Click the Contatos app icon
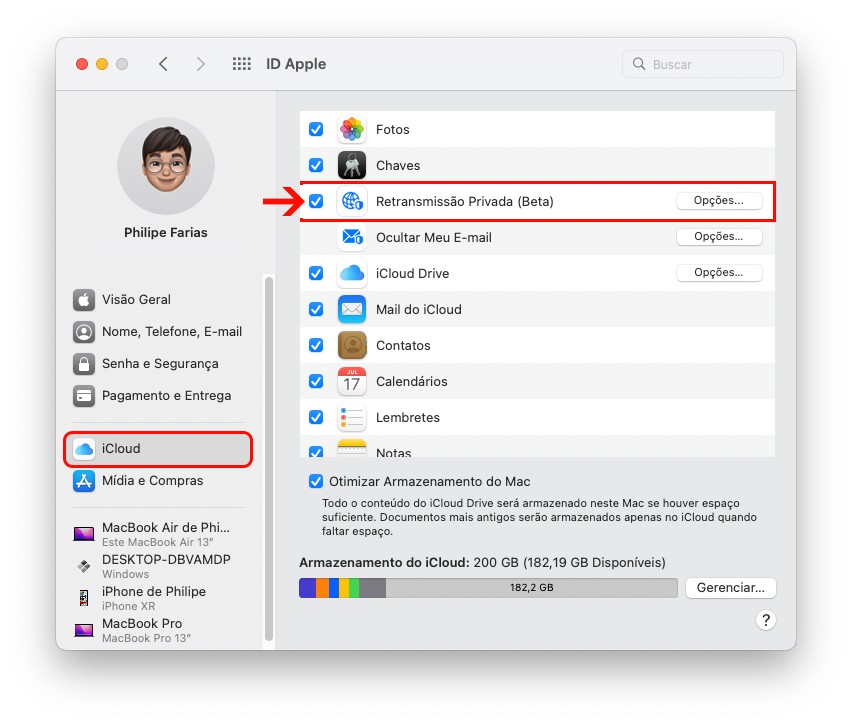This screenshot has height=724, width=852. point(352,345)
